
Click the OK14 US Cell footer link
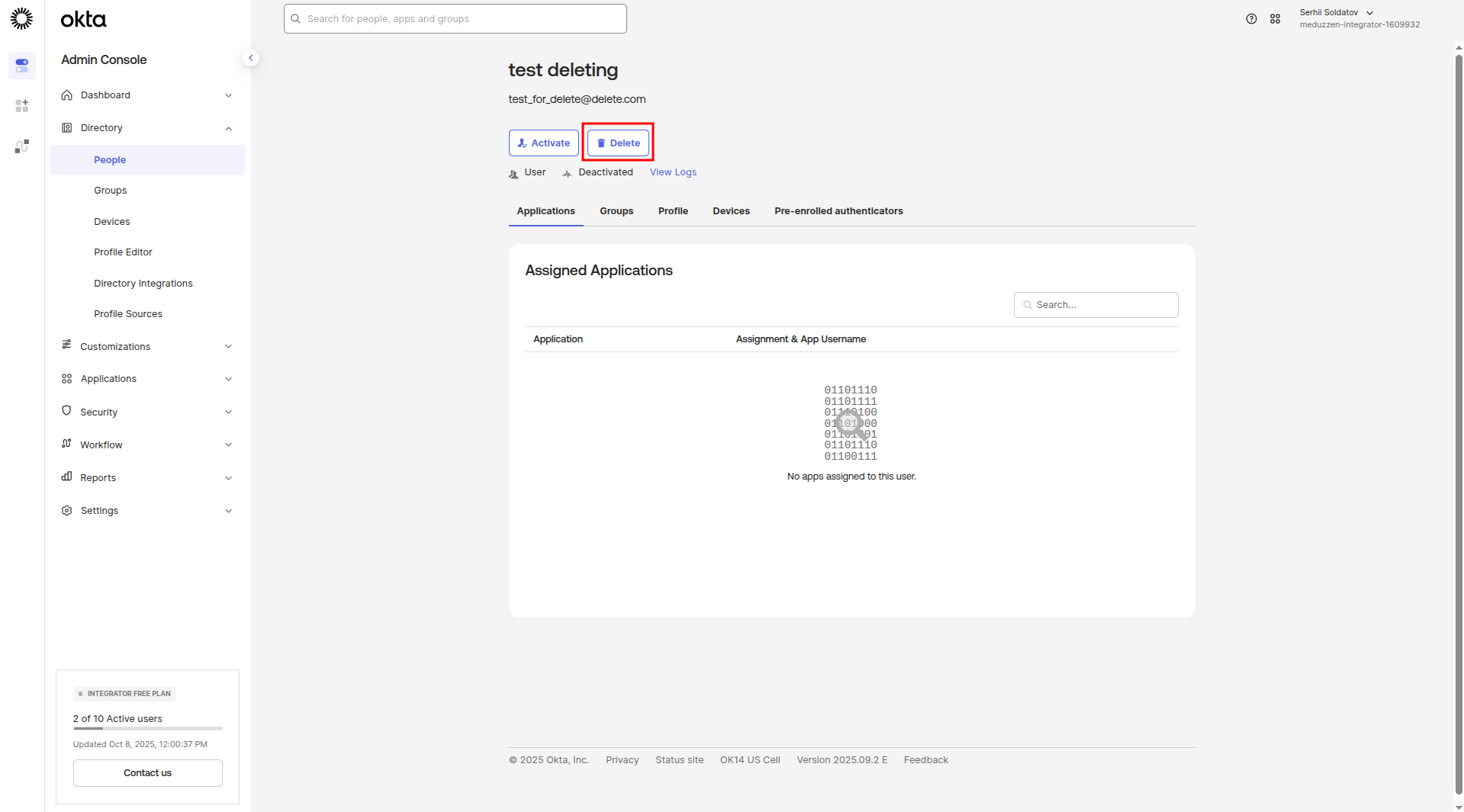pos(750,760)
